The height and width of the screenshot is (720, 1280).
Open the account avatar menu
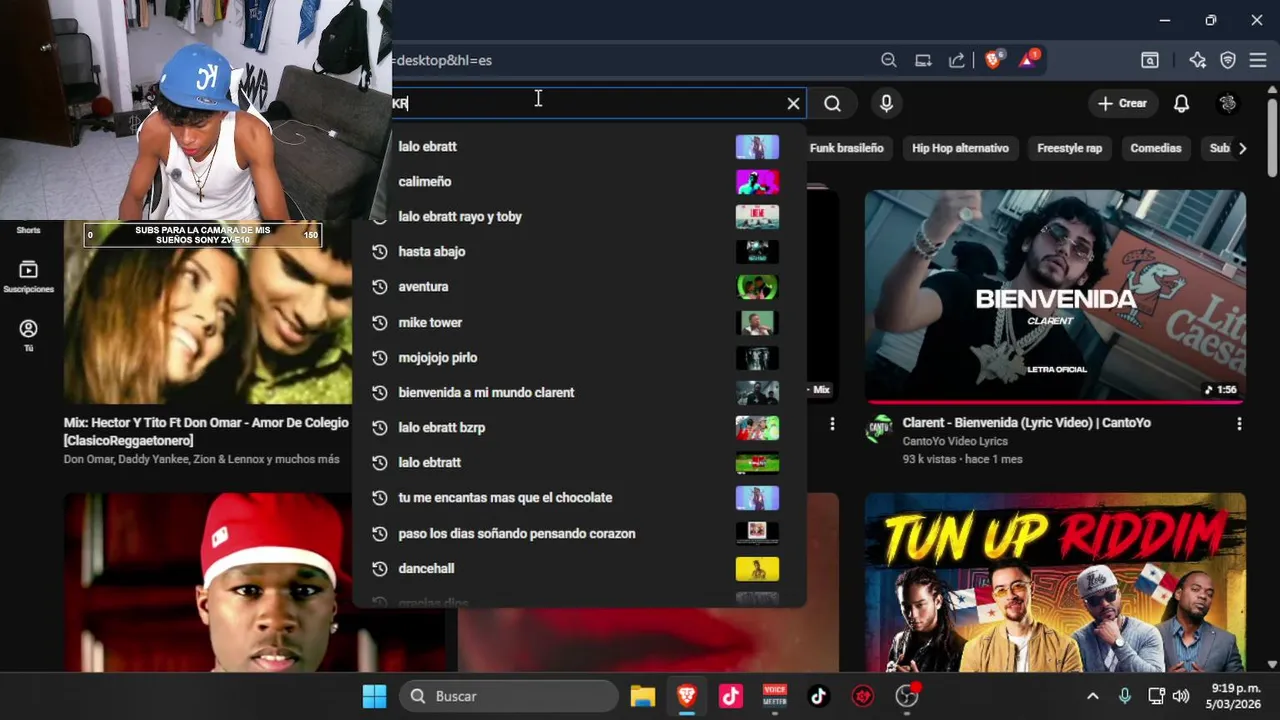tap(1228, 103)
